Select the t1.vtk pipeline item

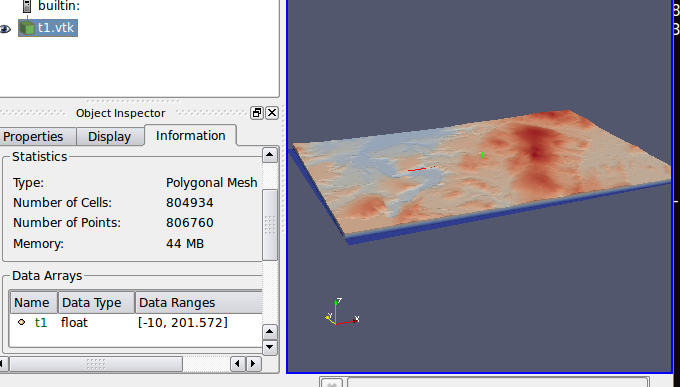click(48, 28)
